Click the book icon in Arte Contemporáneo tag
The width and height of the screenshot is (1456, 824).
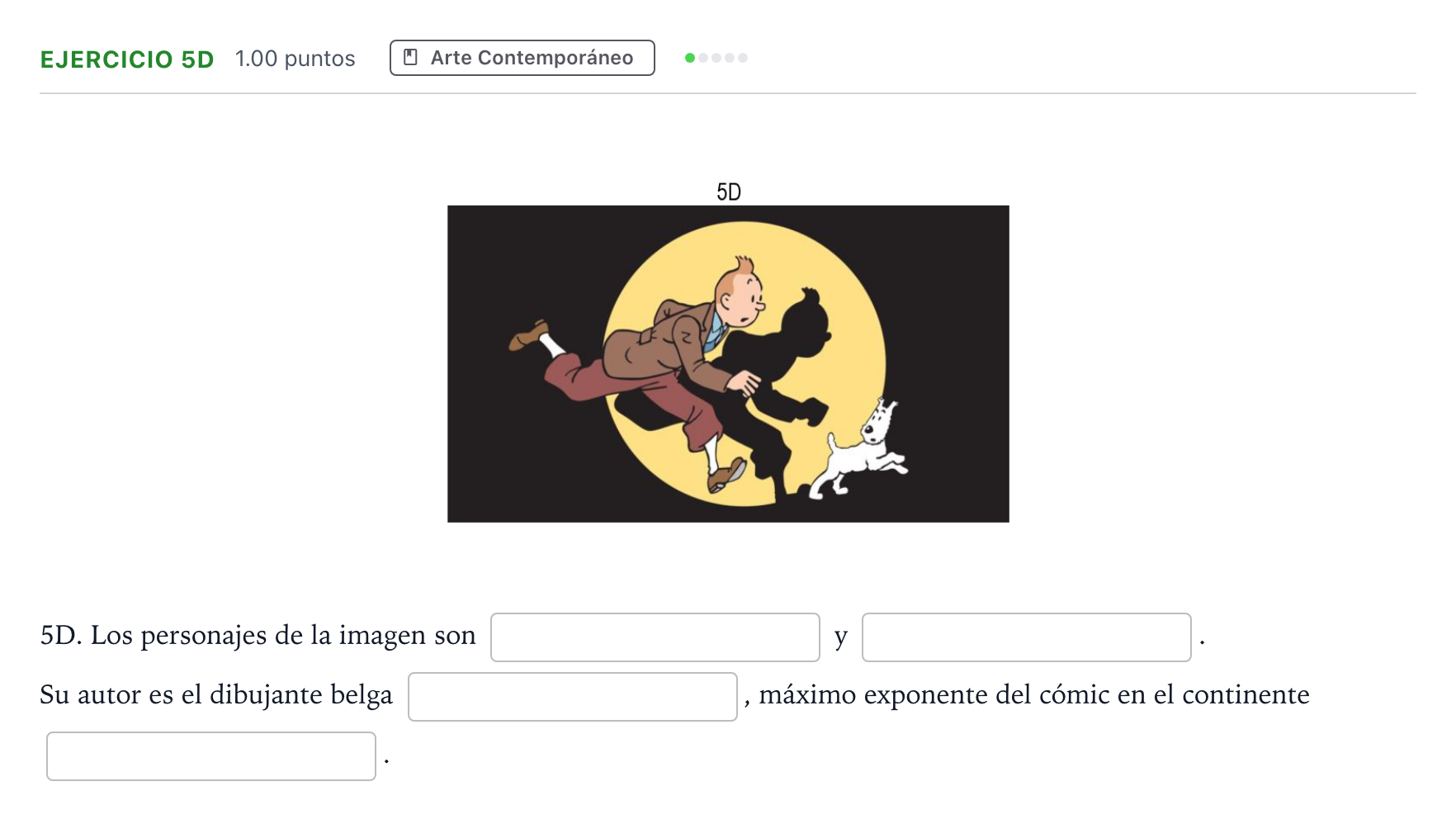click(x=410, y=57)
